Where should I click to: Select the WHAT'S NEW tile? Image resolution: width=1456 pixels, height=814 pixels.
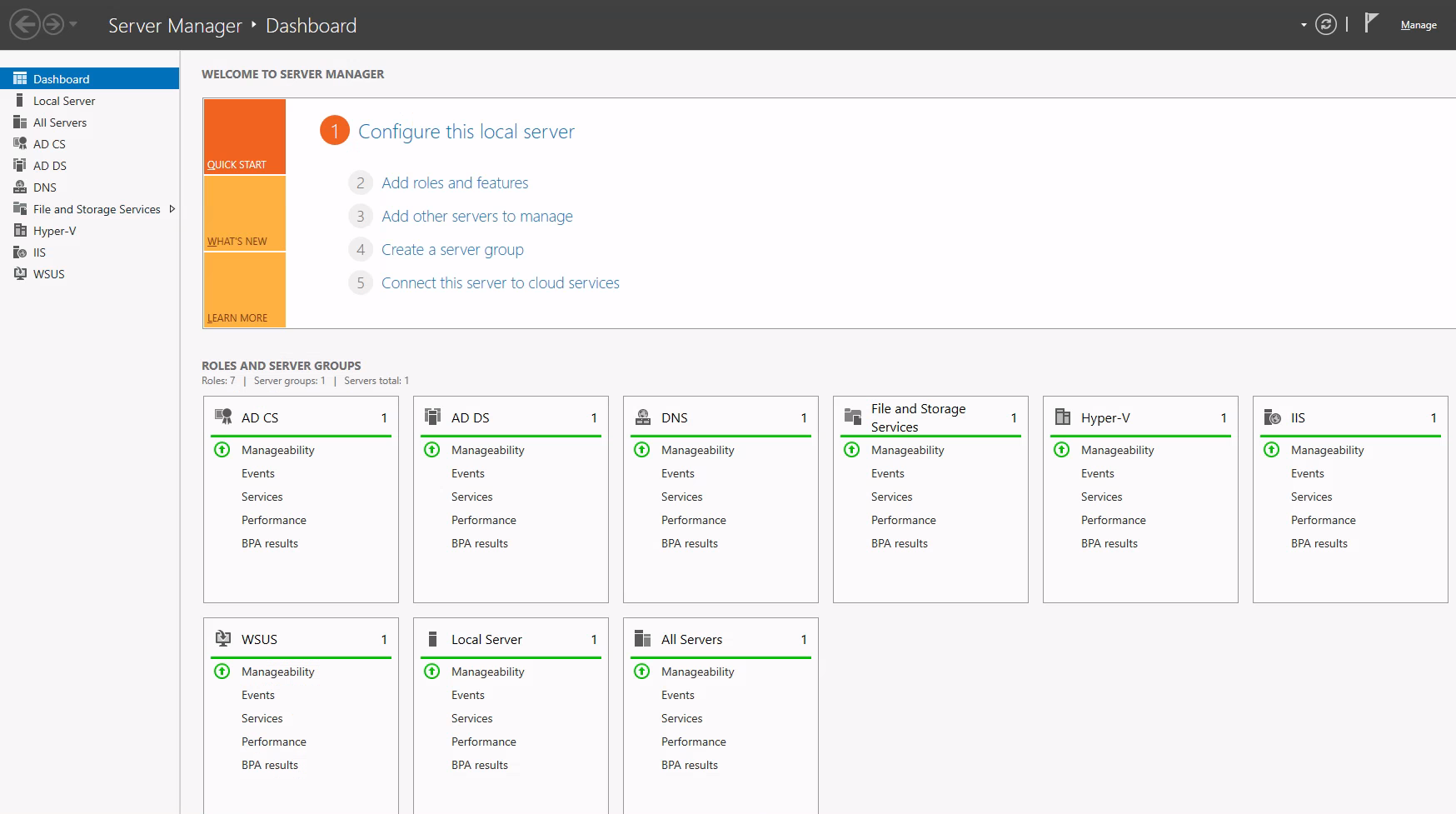point(245,213)
